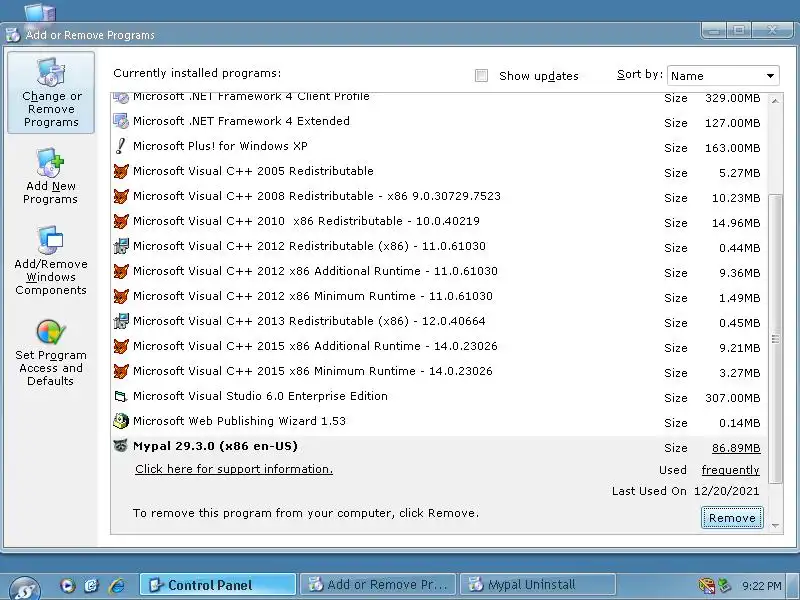
Task: Click the scrollbar up arrow
Action: pos(775,101)
